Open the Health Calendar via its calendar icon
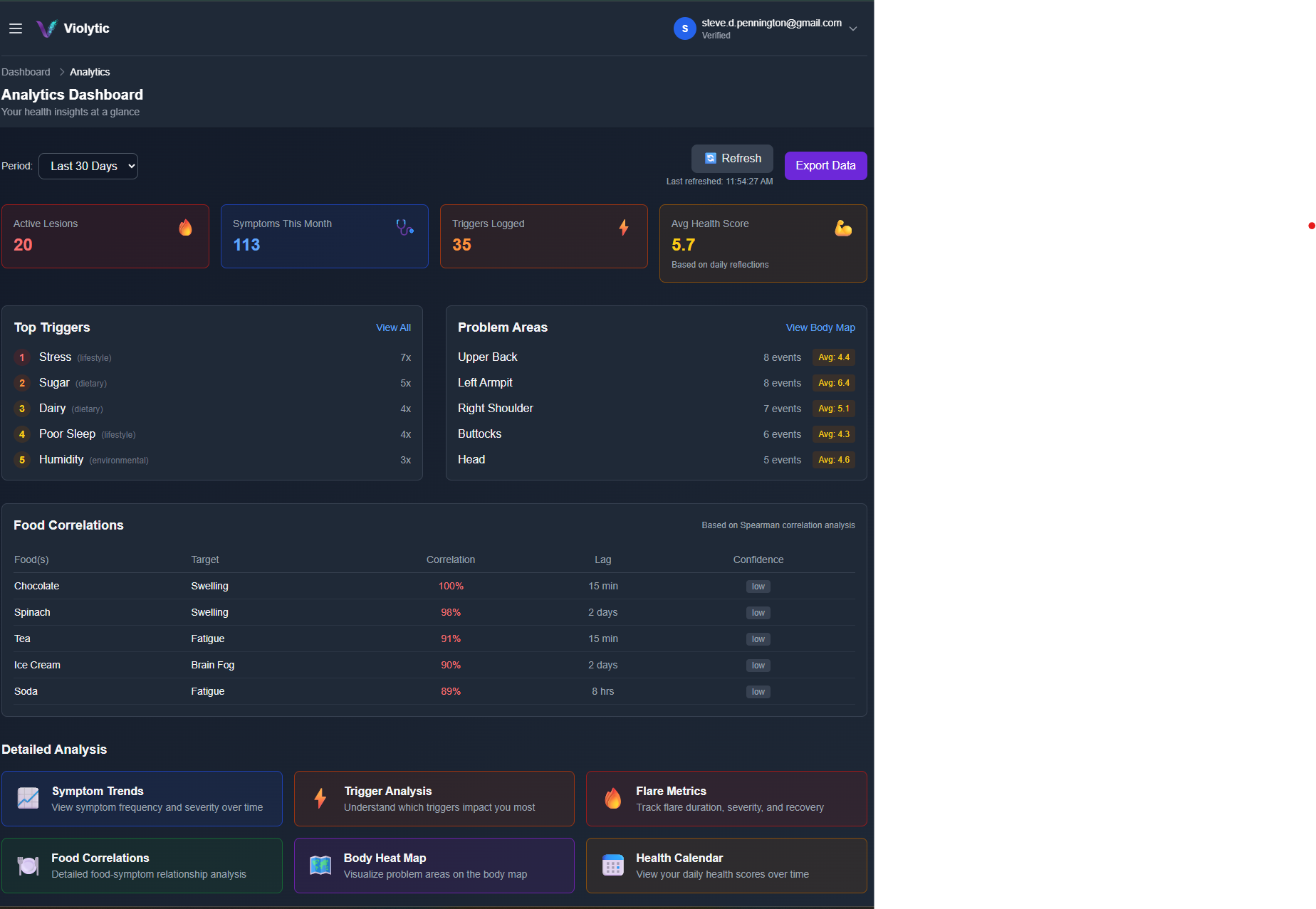1316x909 pixels. click(612, 865)
